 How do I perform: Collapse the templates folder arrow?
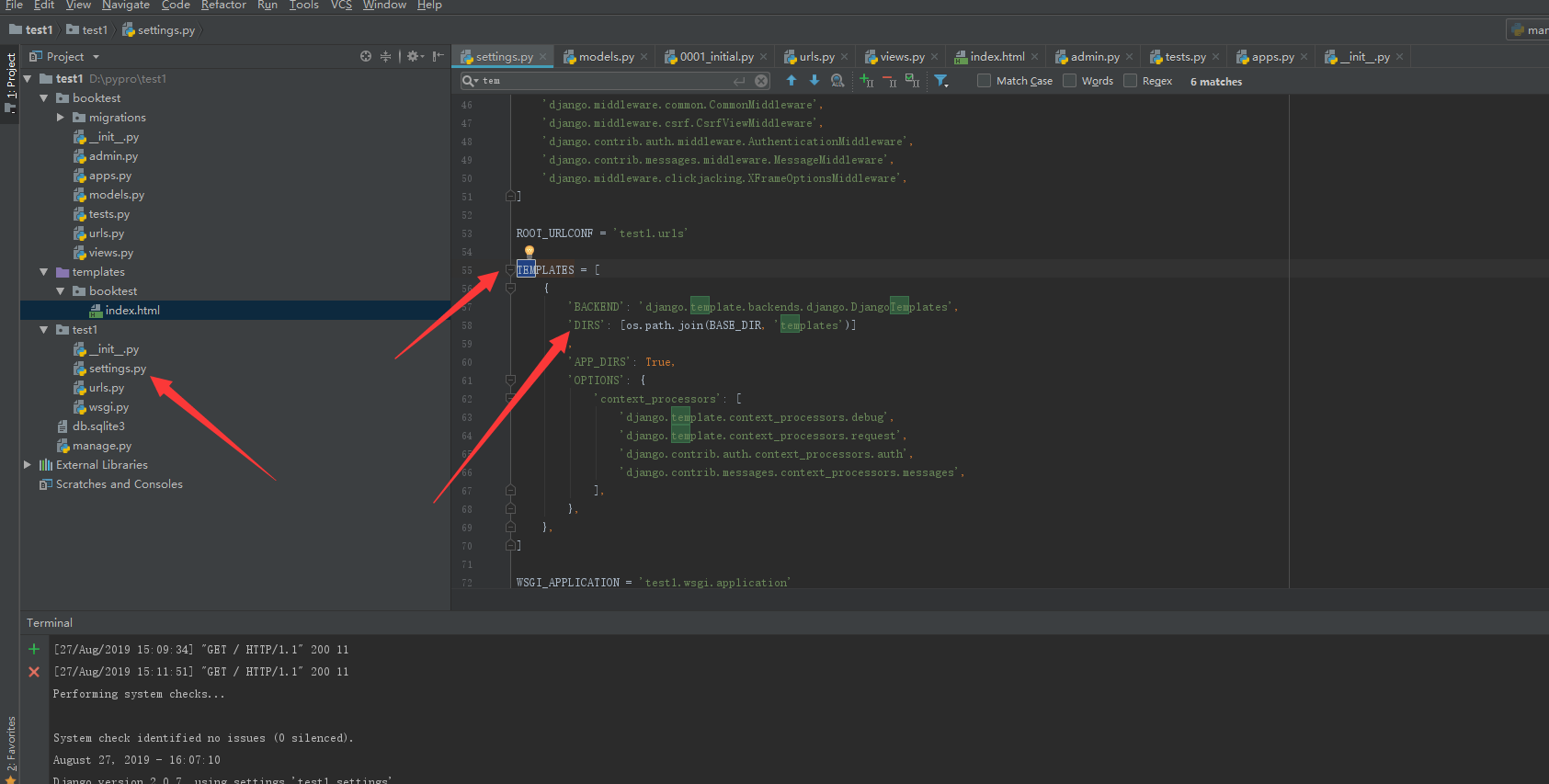(44, 272)
